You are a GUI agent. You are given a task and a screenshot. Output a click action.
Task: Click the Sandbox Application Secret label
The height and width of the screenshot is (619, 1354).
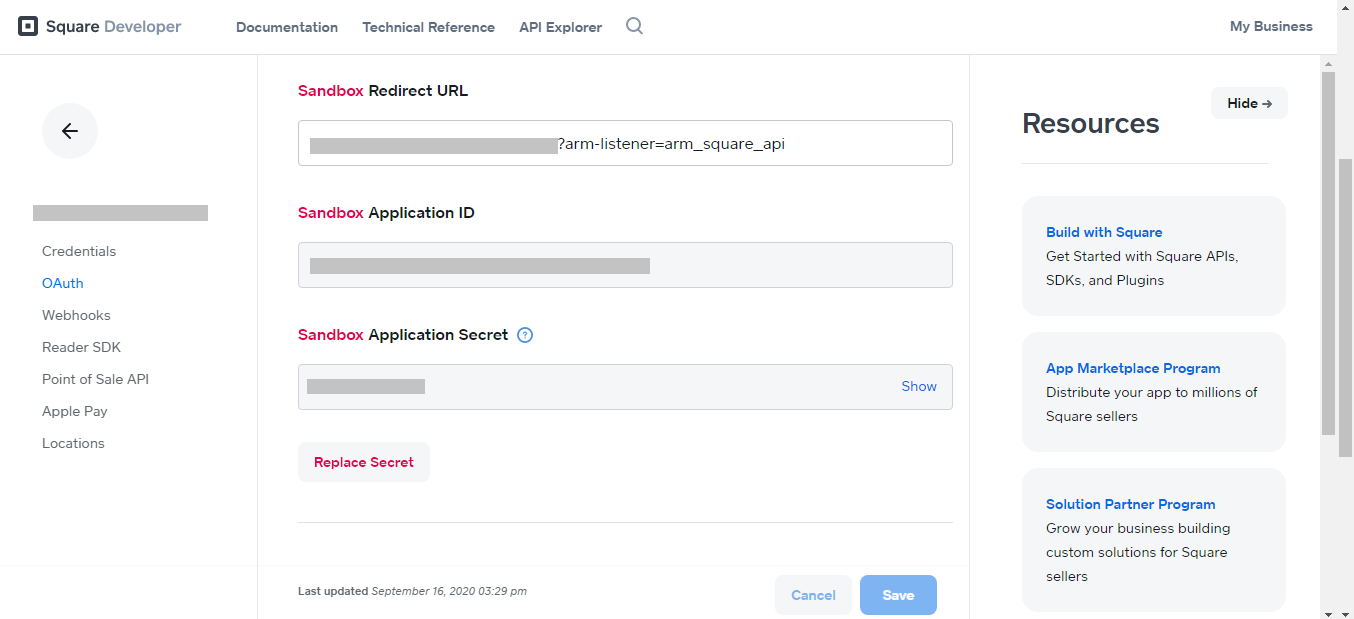pos(403,335)
